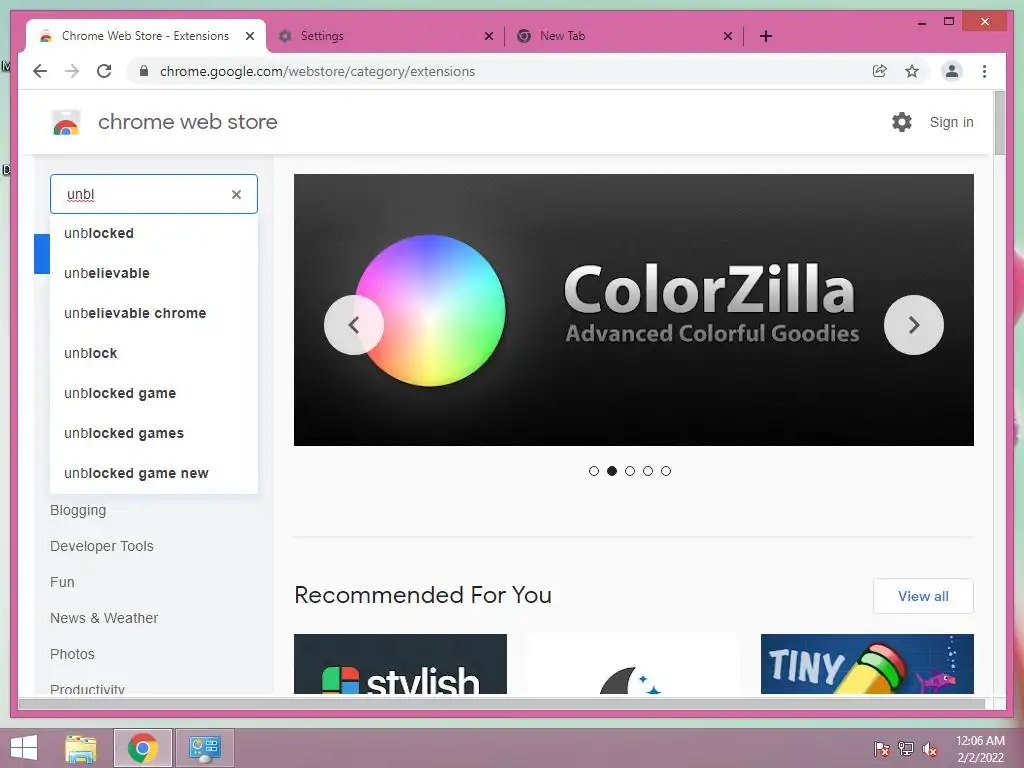Select the fifth carousel dot
Image resolution: width=1024 pixels, height=768 pixels.
(665, 471)
